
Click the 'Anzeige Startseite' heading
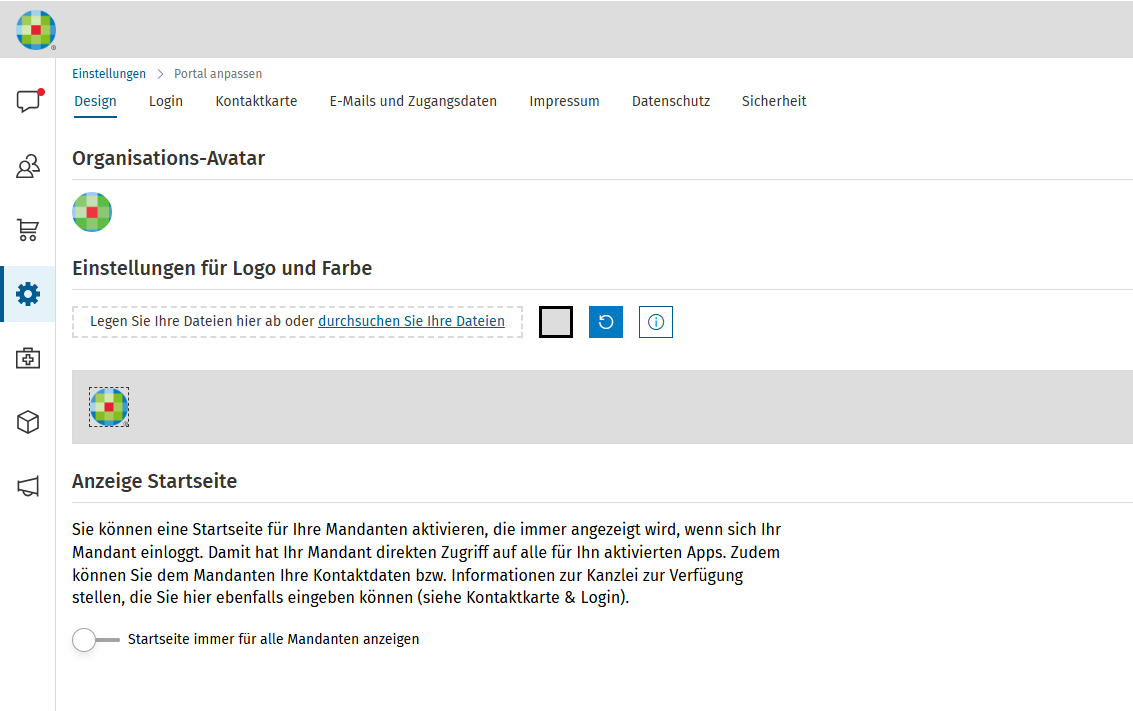(x=155, y=481)
